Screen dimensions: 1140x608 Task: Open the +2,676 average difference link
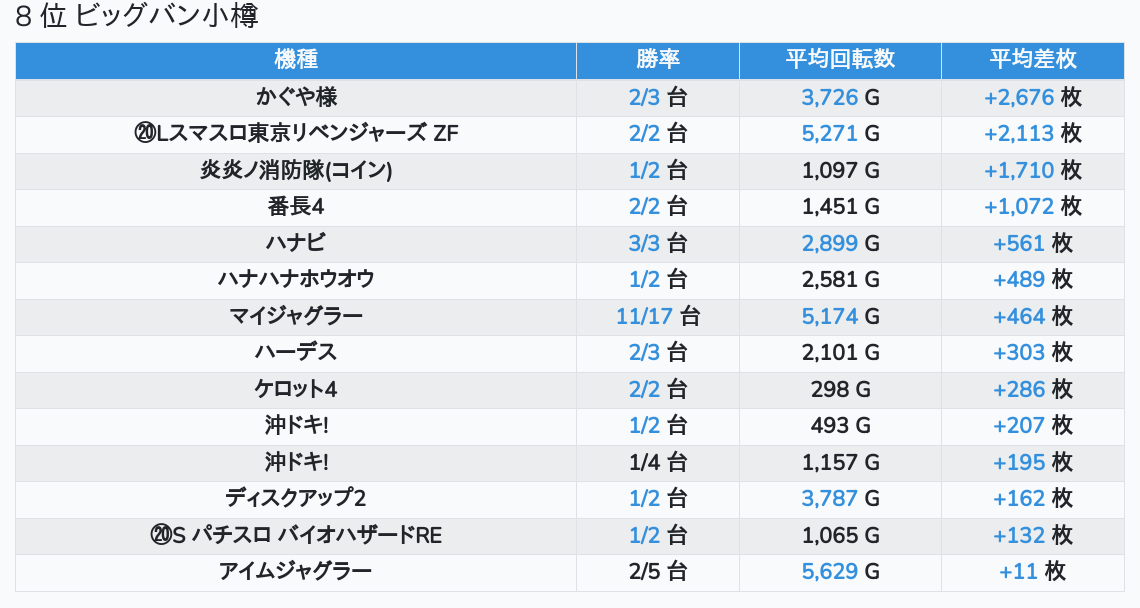[x=1018, y=97]
